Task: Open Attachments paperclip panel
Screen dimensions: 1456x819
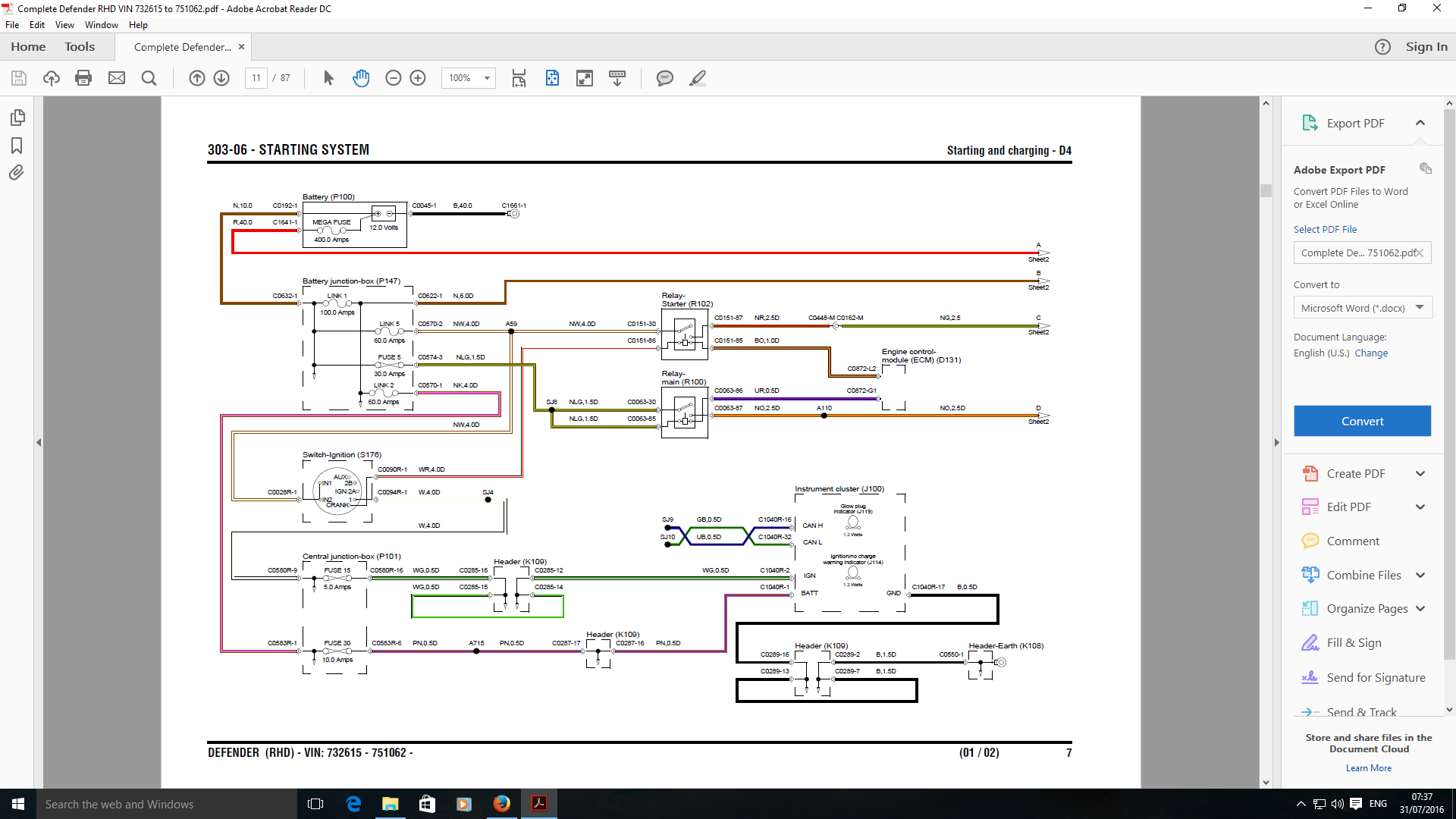Action: point(17,173)
